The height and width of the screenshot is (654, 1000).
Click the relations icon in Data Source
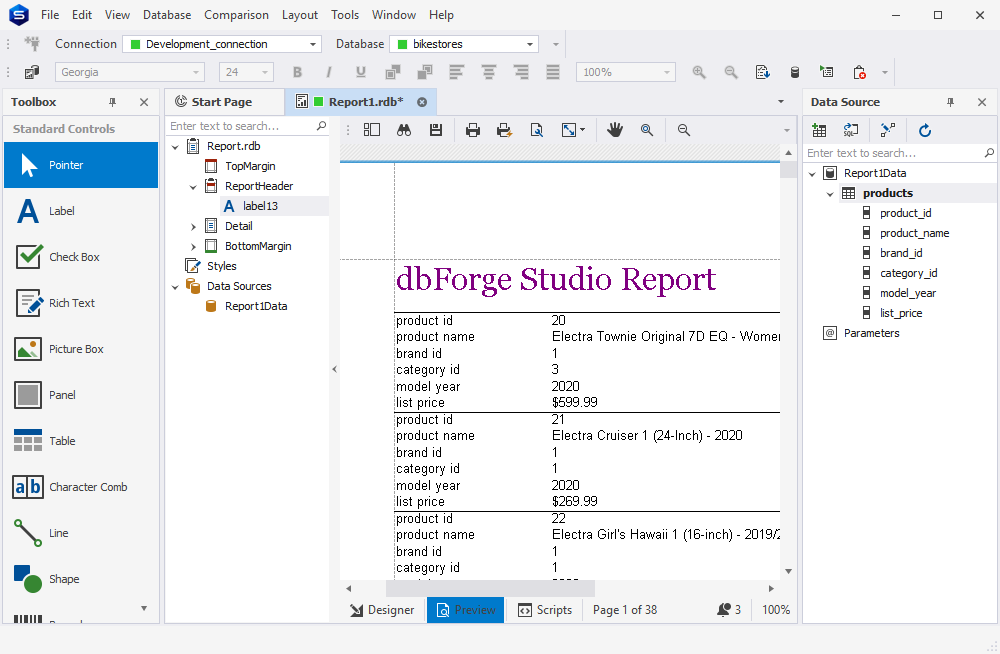pyautogui.click(x=887, y=131)
